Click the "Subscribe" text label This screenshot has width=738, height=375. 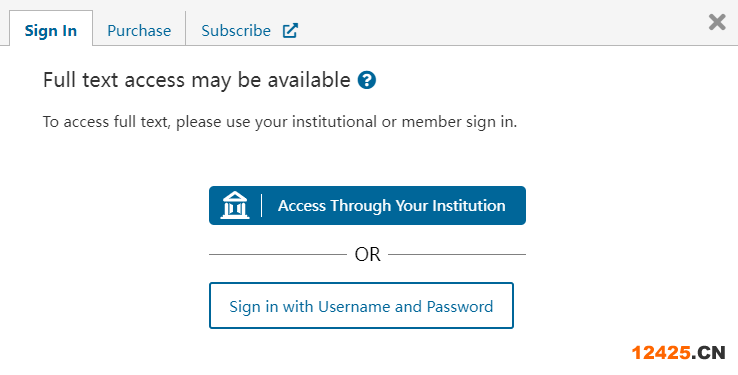236,31
